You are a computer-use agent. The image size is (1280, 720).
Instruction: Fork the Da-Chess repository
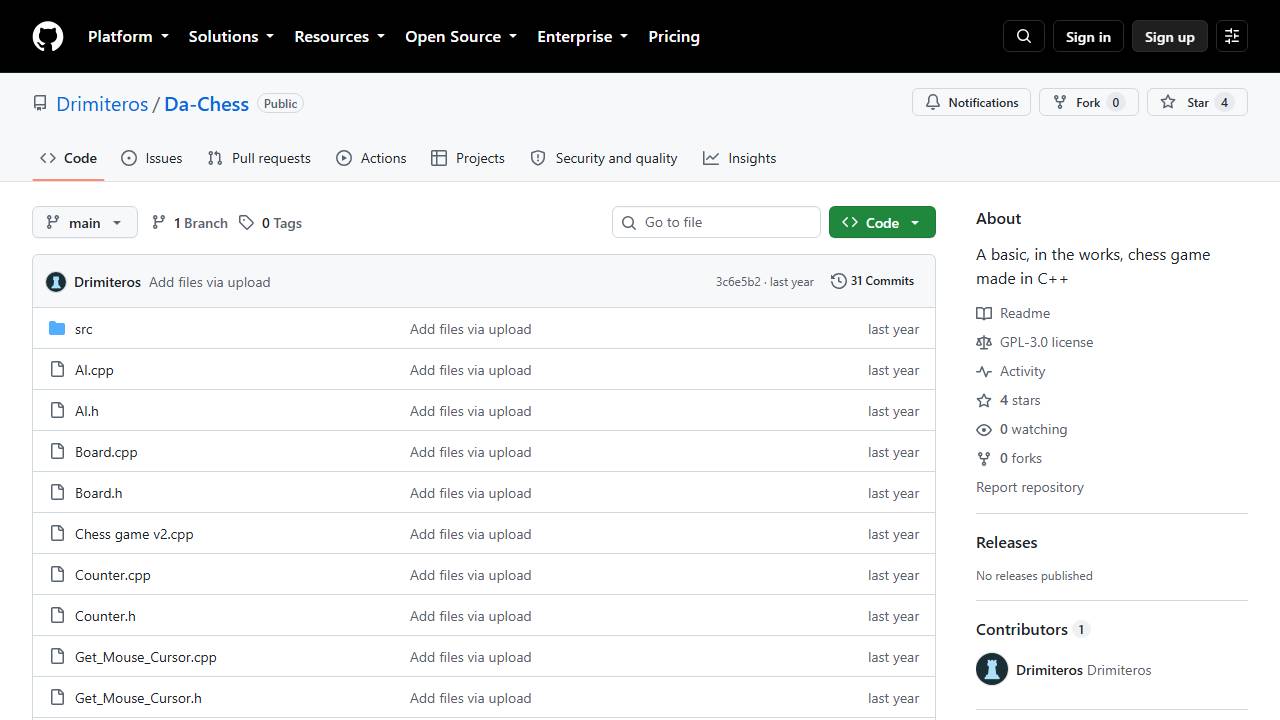1089,102
